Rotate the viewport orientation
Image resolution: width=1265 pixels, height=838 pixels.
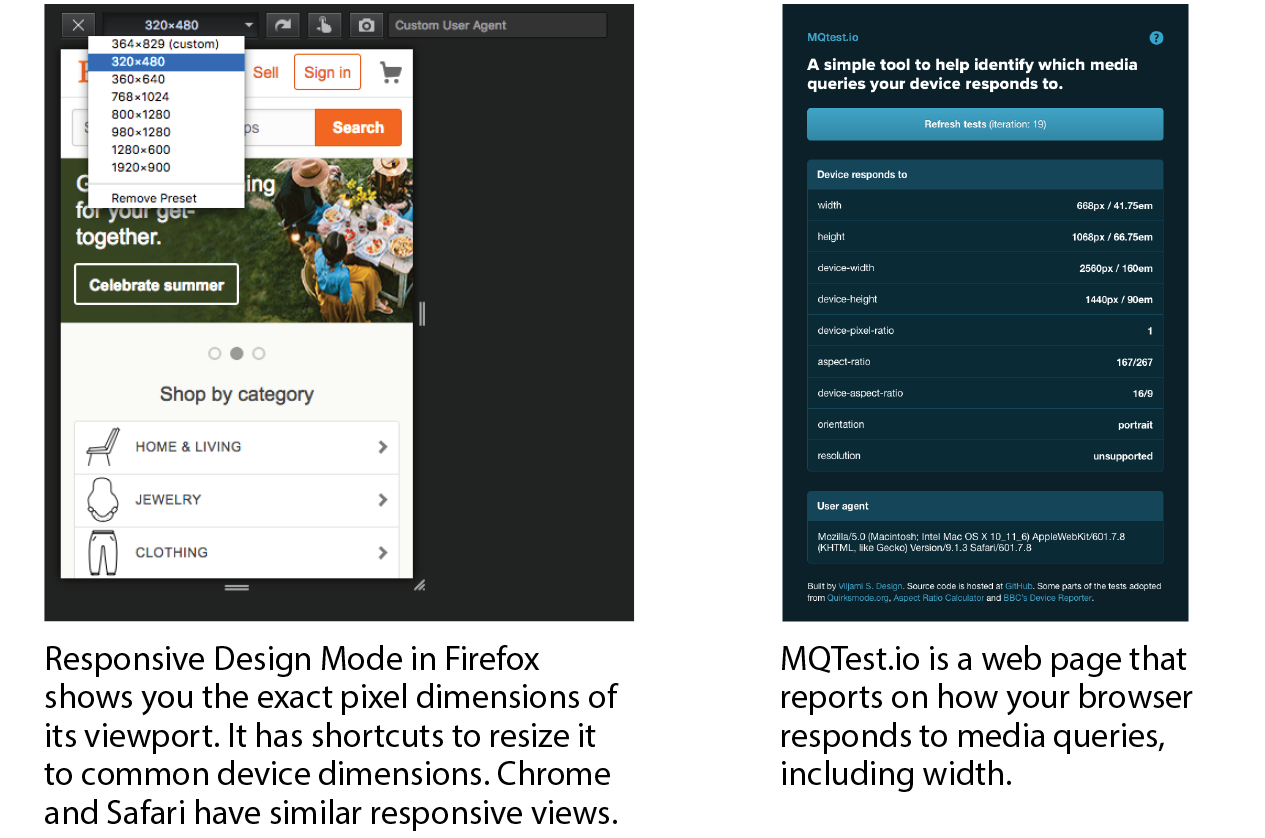(282, 25)
